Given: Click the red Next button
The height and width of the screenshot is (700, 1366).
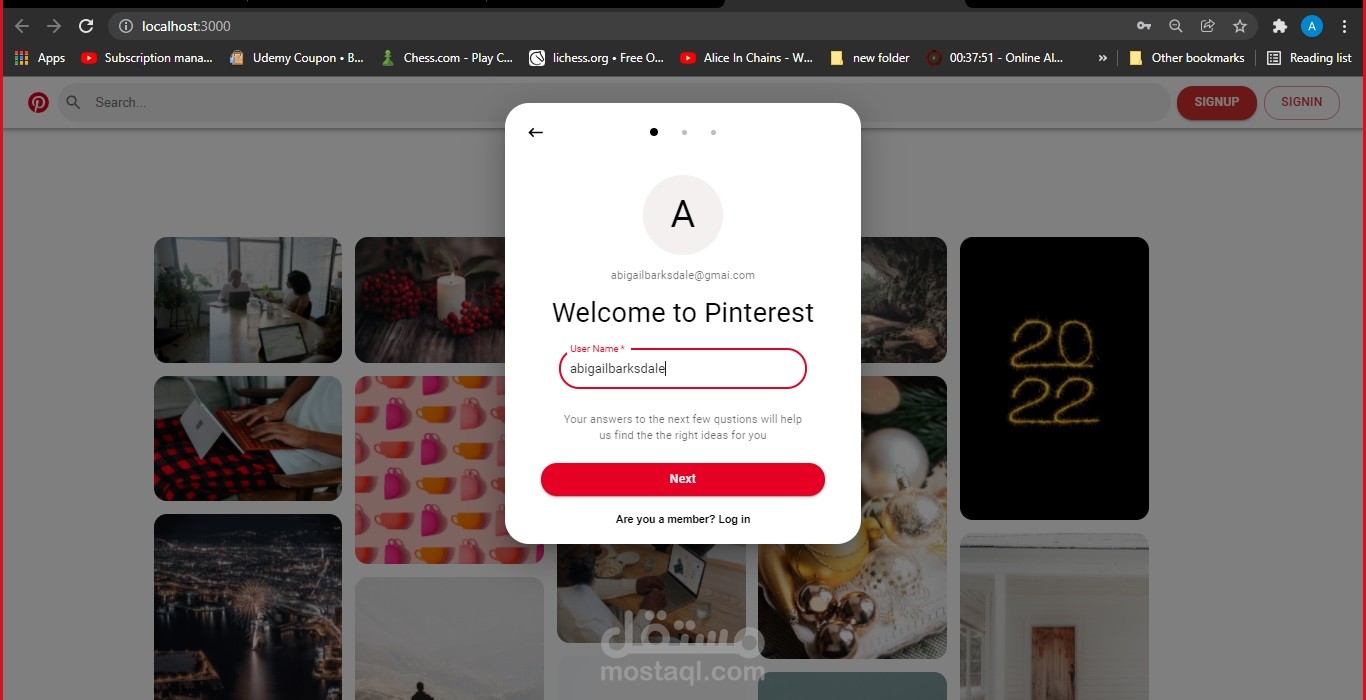Looking at the screenshot, I should 683,479.
